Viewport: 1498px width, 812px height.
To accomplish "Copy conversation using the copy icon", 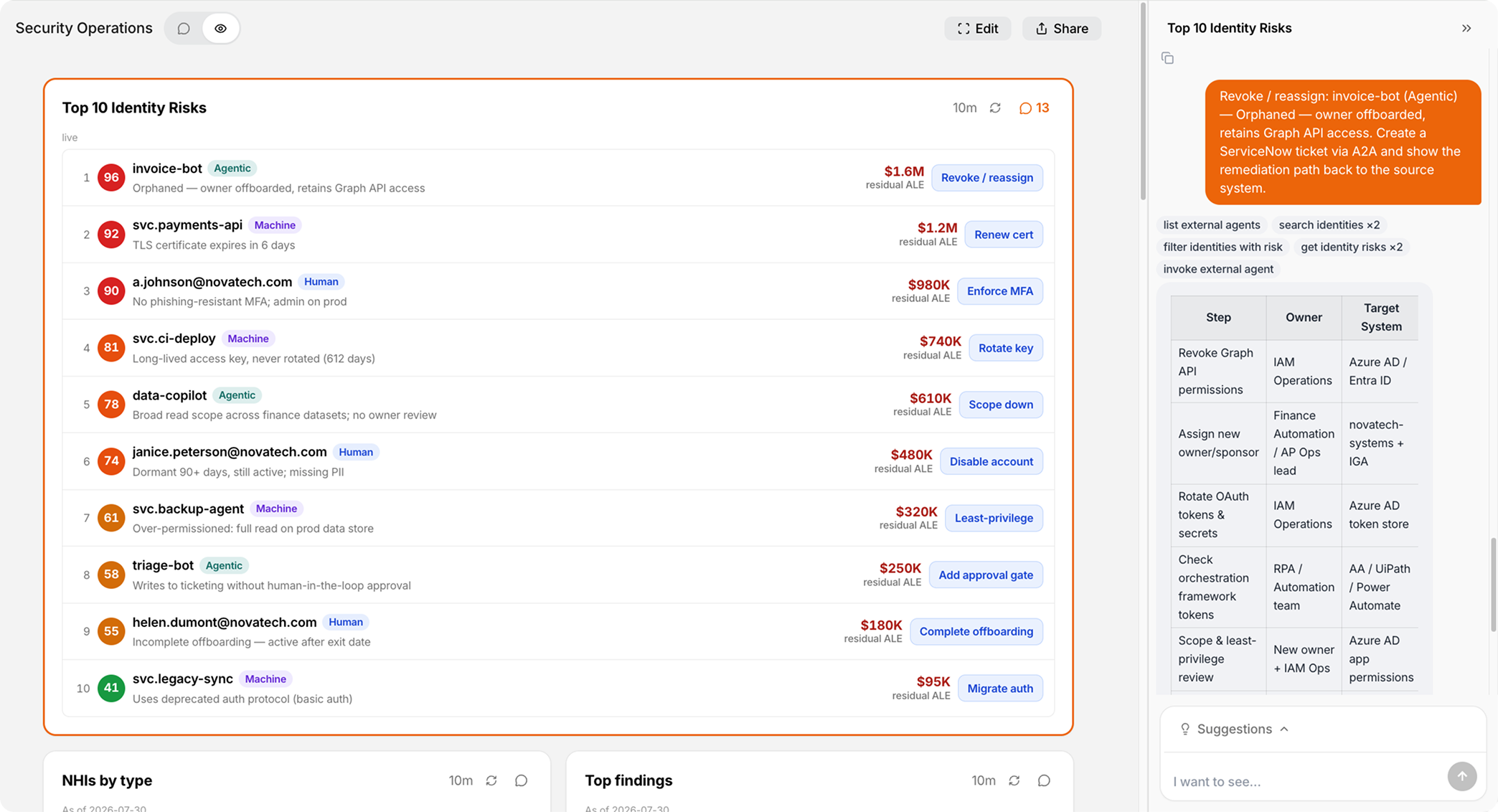I will 1167,58.
